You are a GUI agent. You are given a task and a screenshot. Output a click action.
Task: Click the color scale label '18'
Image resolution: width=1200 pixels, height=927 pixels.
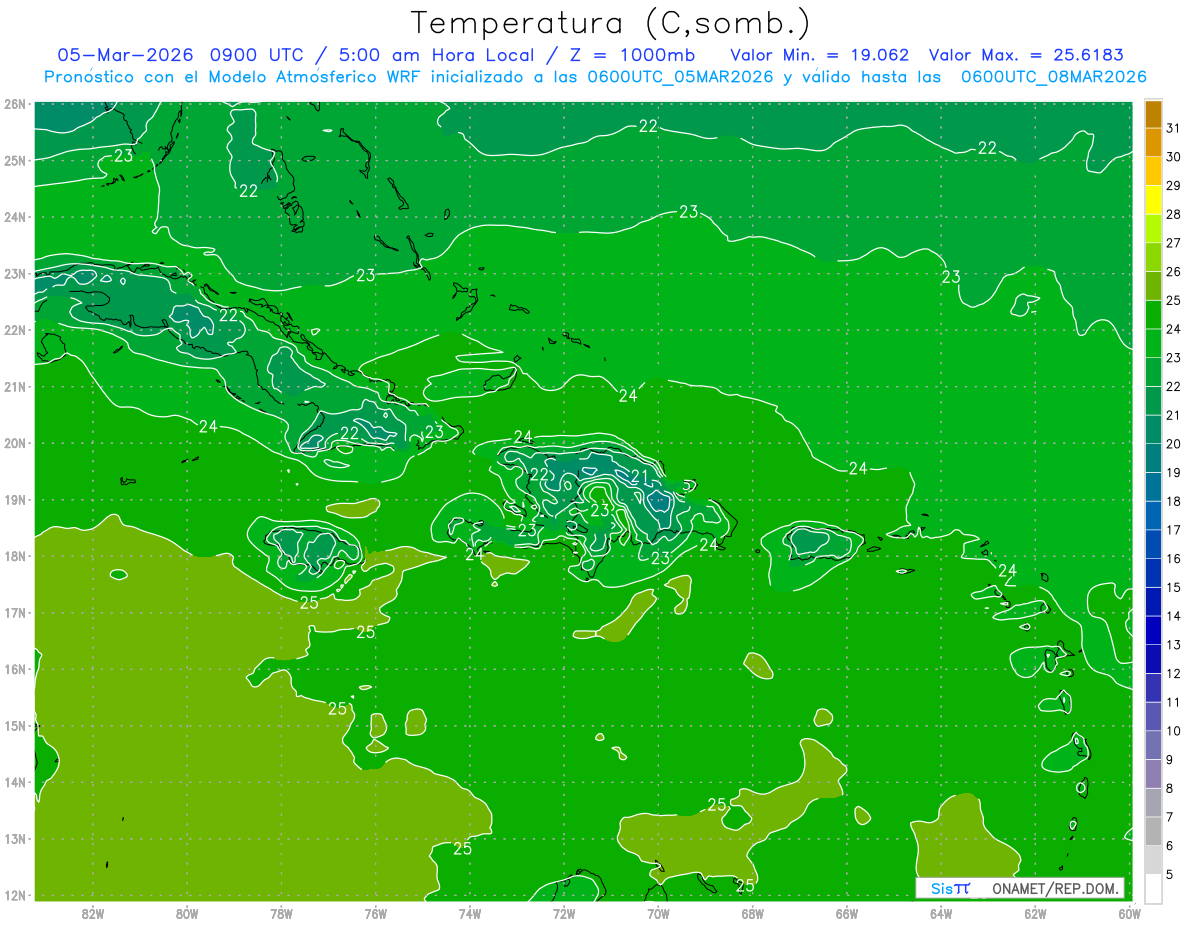(x=1174, y=502)
